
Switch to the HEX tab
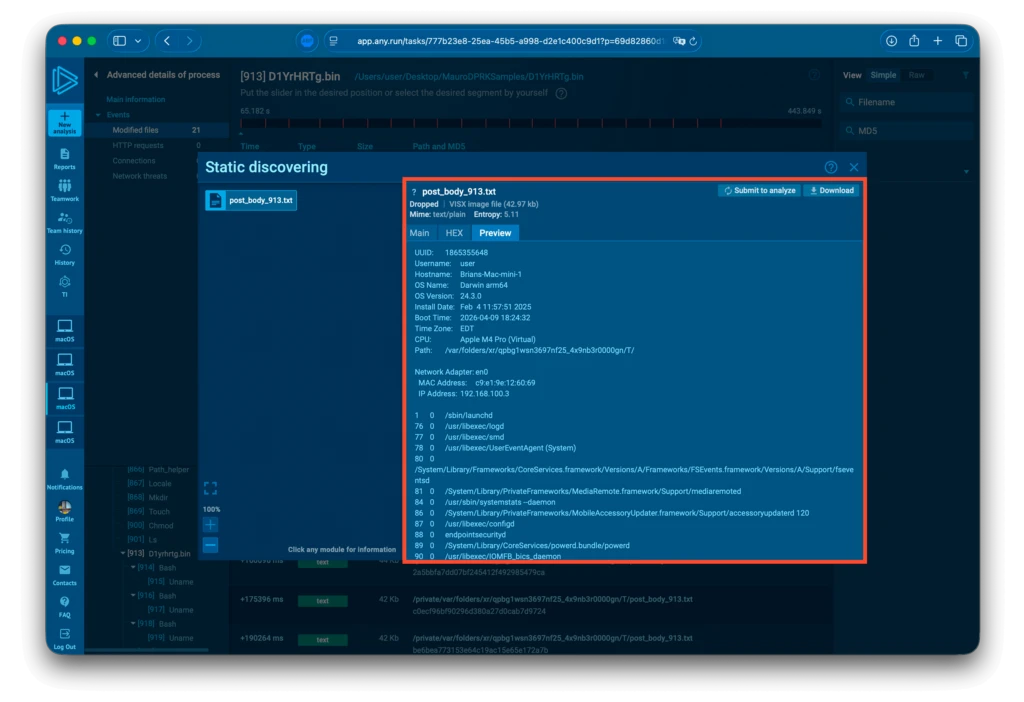tap(454, 233)
